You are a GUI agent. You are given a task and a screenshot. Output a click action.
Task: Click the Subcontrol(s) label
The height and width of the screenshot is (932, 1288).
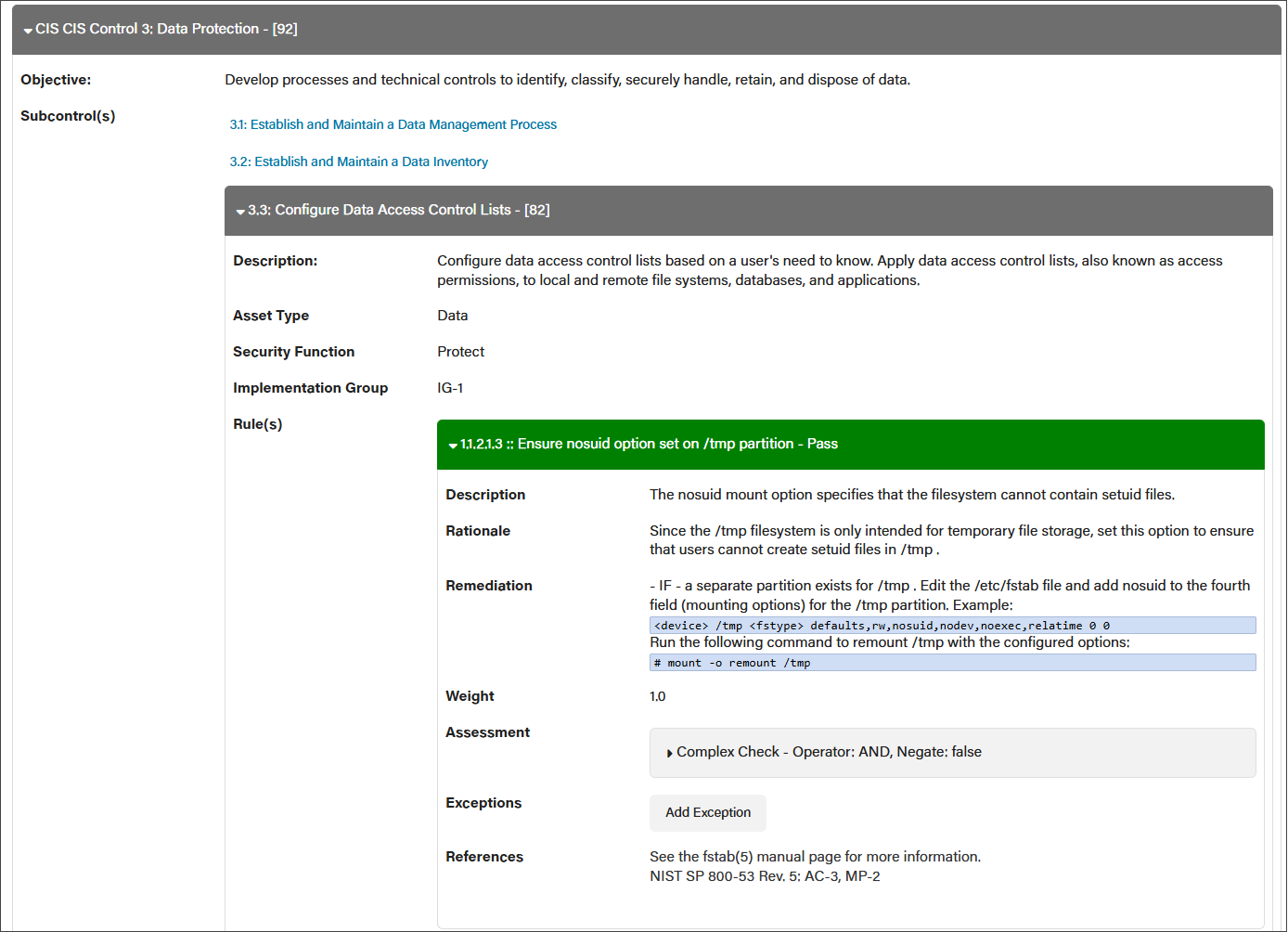tap(68, 116)
